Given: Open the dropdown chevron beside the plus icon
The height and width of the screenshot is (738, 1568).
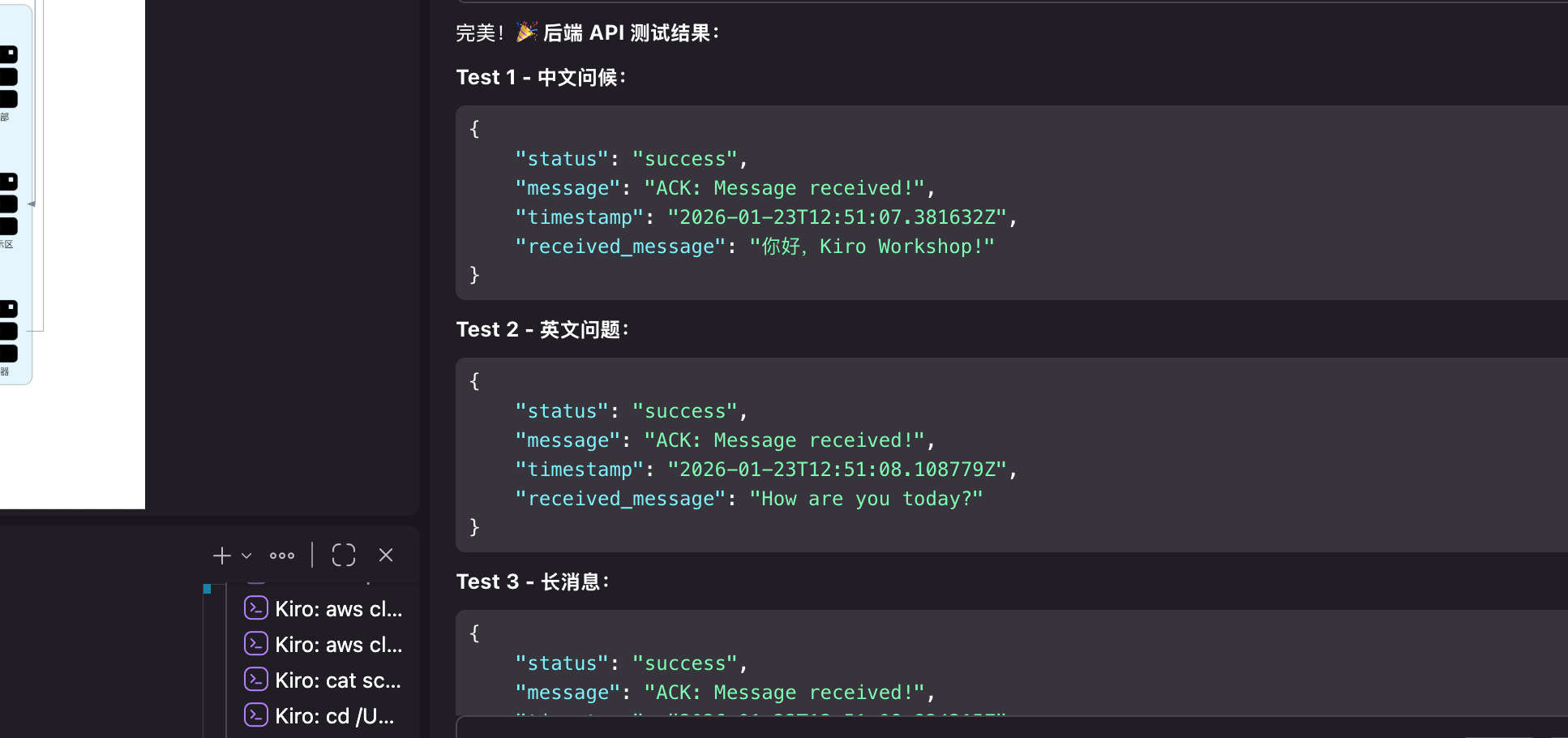Looking at the screenshot, I should [246, 556].
